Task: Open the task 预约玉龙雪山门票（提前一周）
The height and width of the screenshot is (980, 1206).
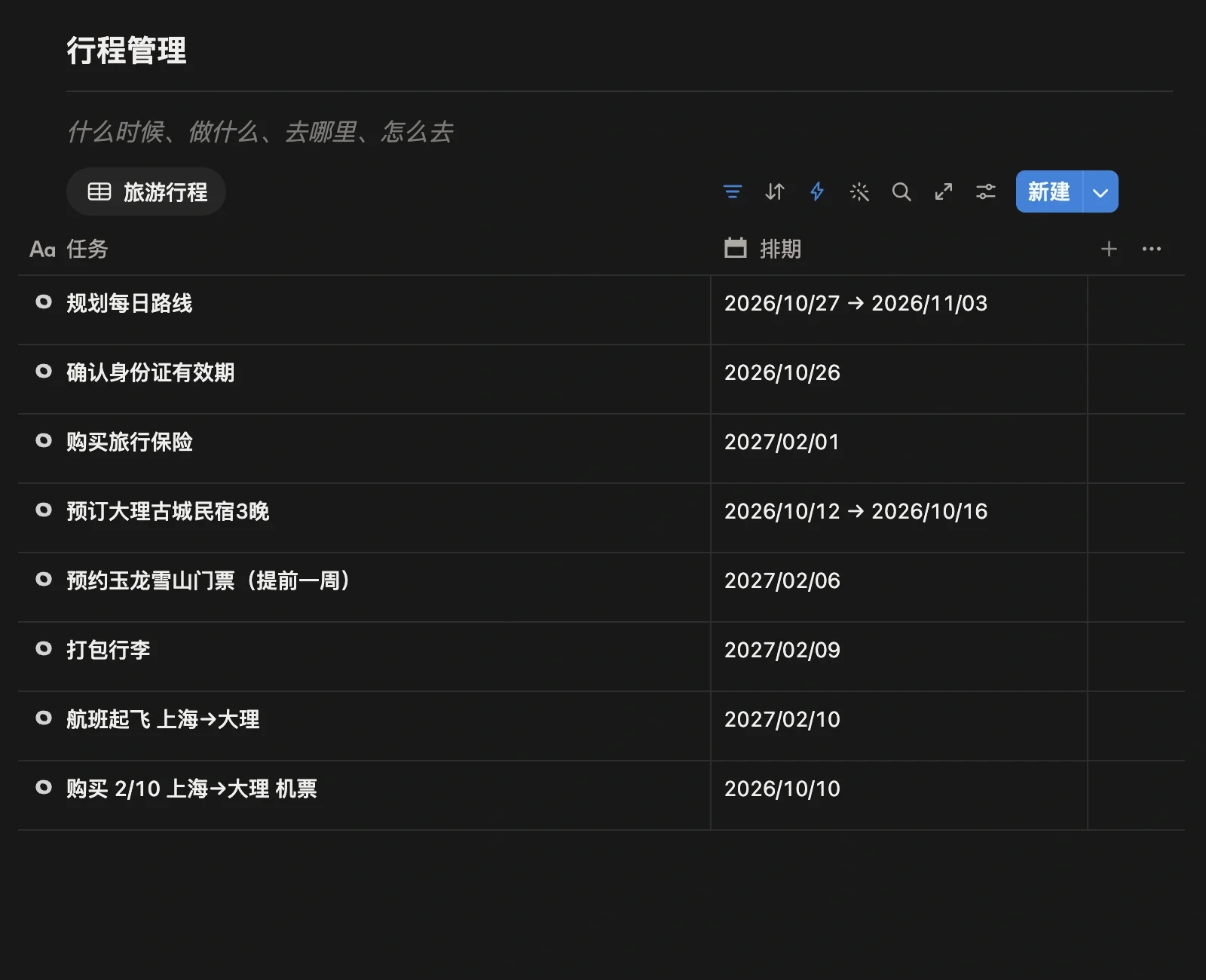Action: point(210,580)
